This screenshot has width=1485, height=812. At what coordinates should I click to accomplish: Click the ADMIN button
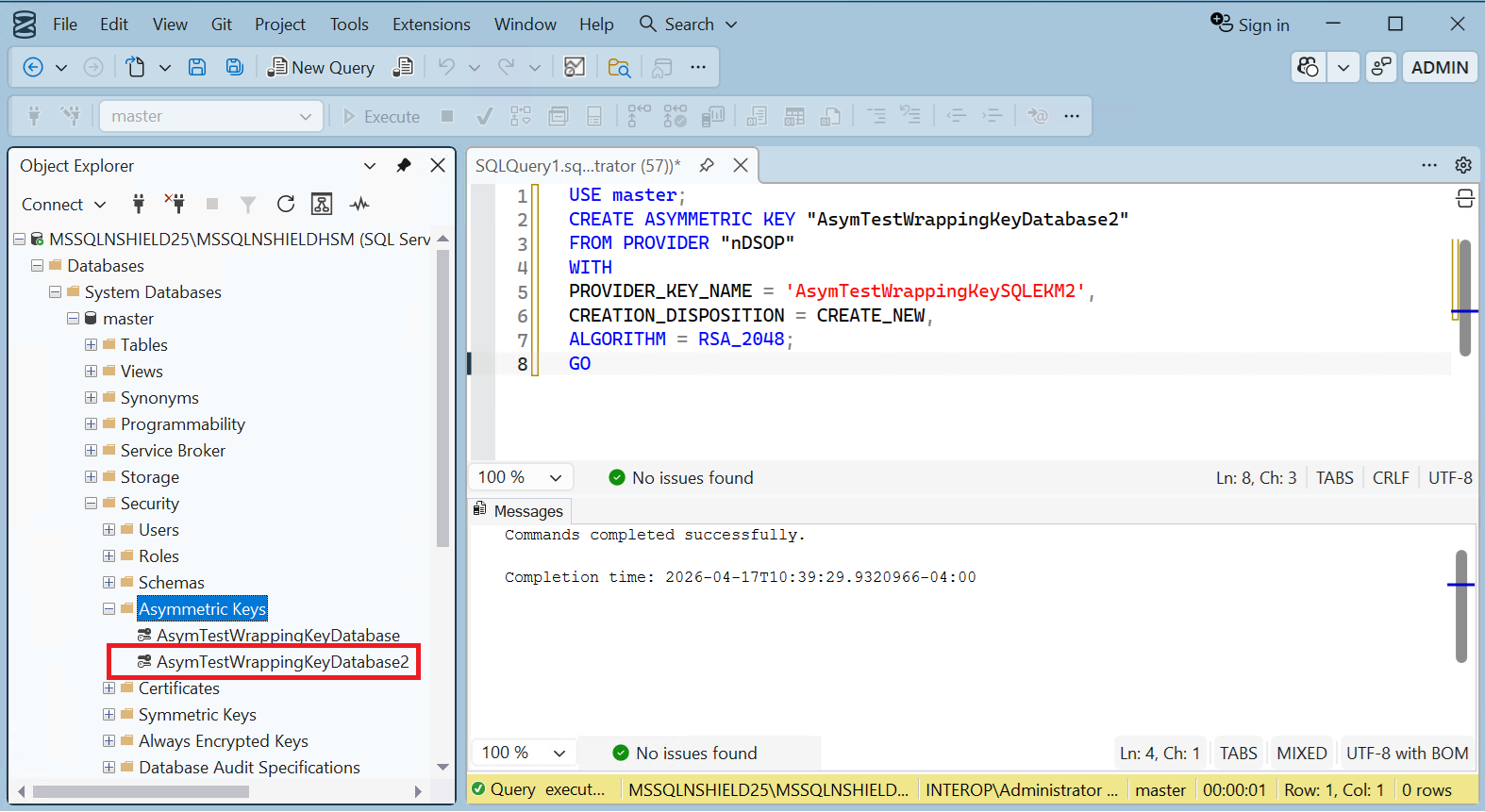coord(1440,67)
